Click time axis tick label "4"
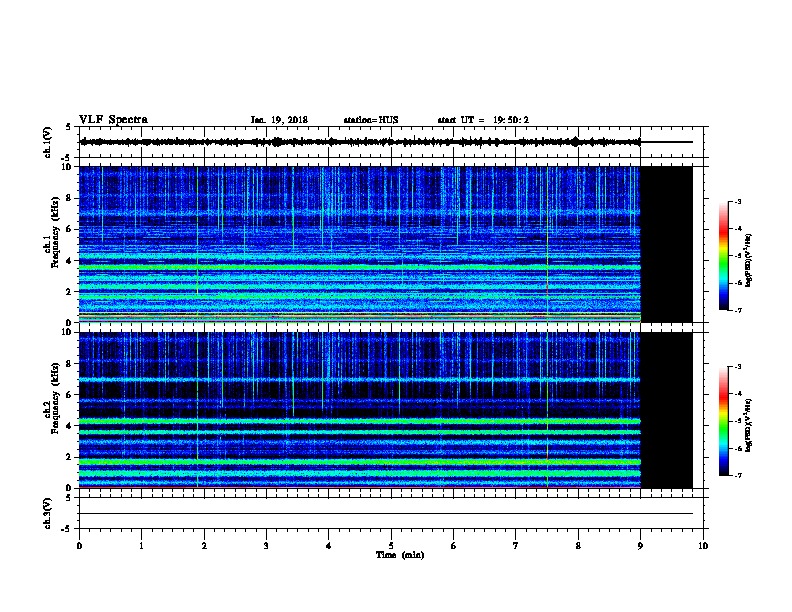This screenshot has height=612, width=792. (329, 545)
